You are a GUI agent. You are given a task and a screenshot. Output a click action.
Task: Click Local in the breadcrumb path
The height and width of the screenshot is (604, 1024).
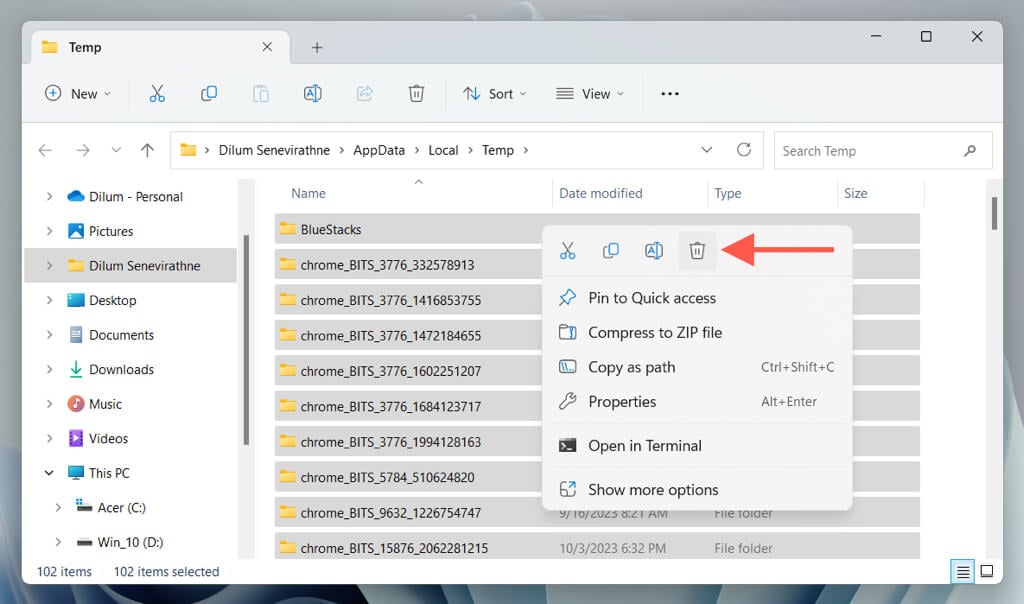point(443,150)
